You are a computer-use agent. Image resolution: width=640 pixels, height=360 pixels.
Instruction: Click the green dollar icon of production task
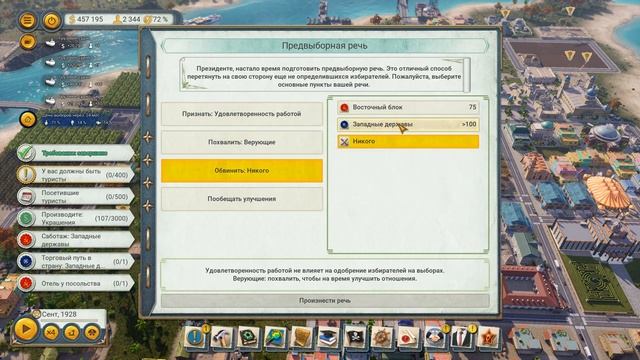tap(26, 218)
